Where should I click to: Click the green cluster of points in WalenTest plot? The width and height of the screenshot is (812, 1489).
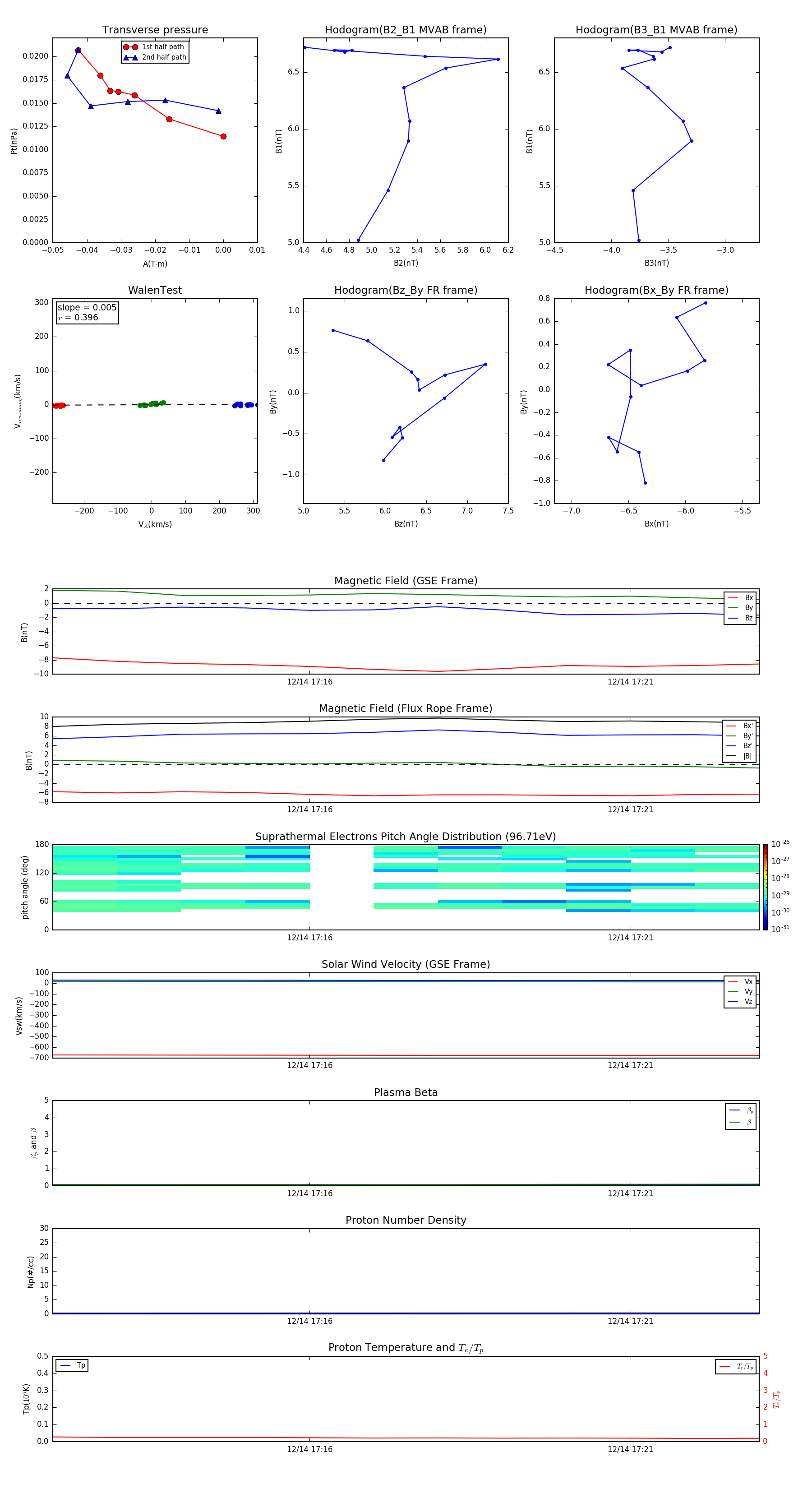pyautogui.click(x=152, y=404)
